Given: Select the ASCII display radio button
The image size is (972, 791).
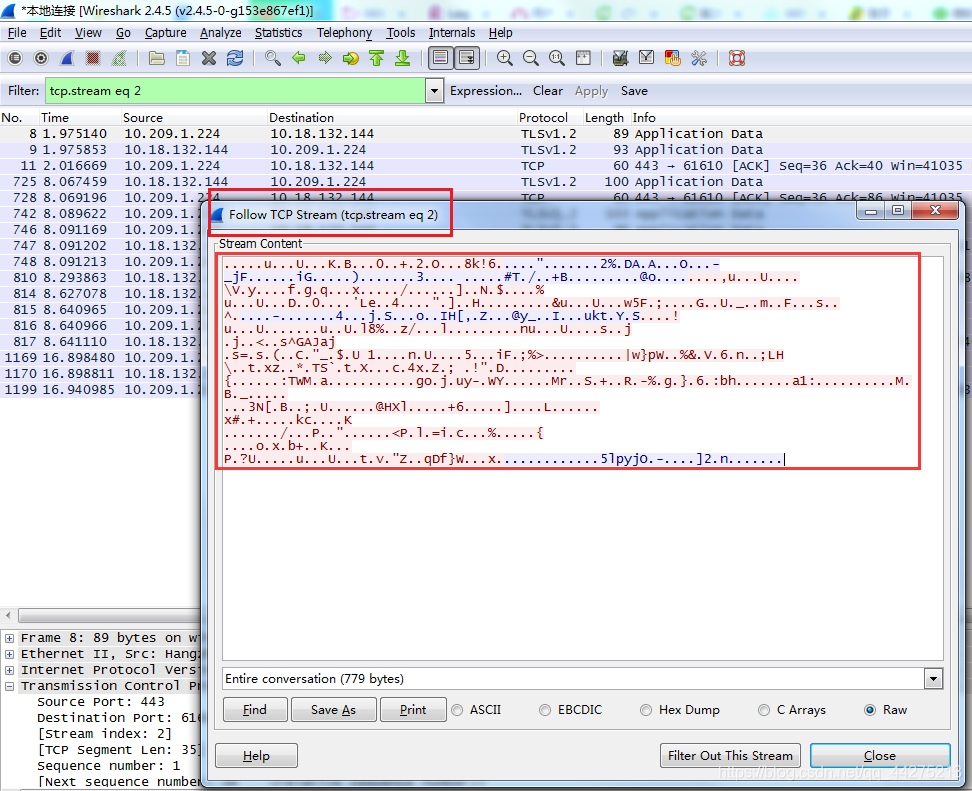Looking at the screenshot, I should 457,710.
